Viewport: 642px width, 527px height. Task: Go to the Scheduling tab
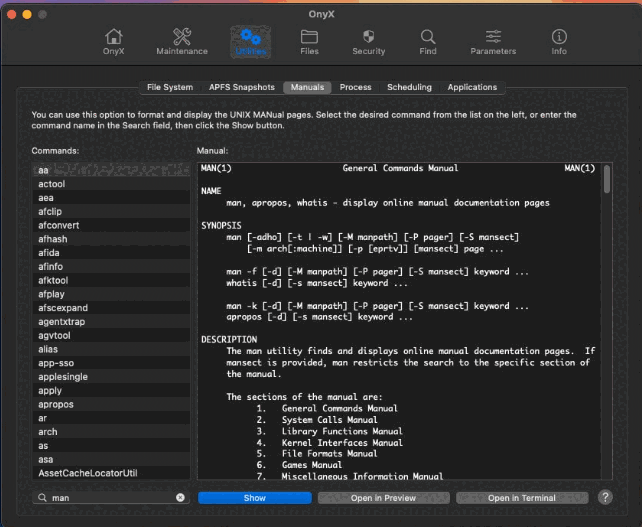(409, 87)
